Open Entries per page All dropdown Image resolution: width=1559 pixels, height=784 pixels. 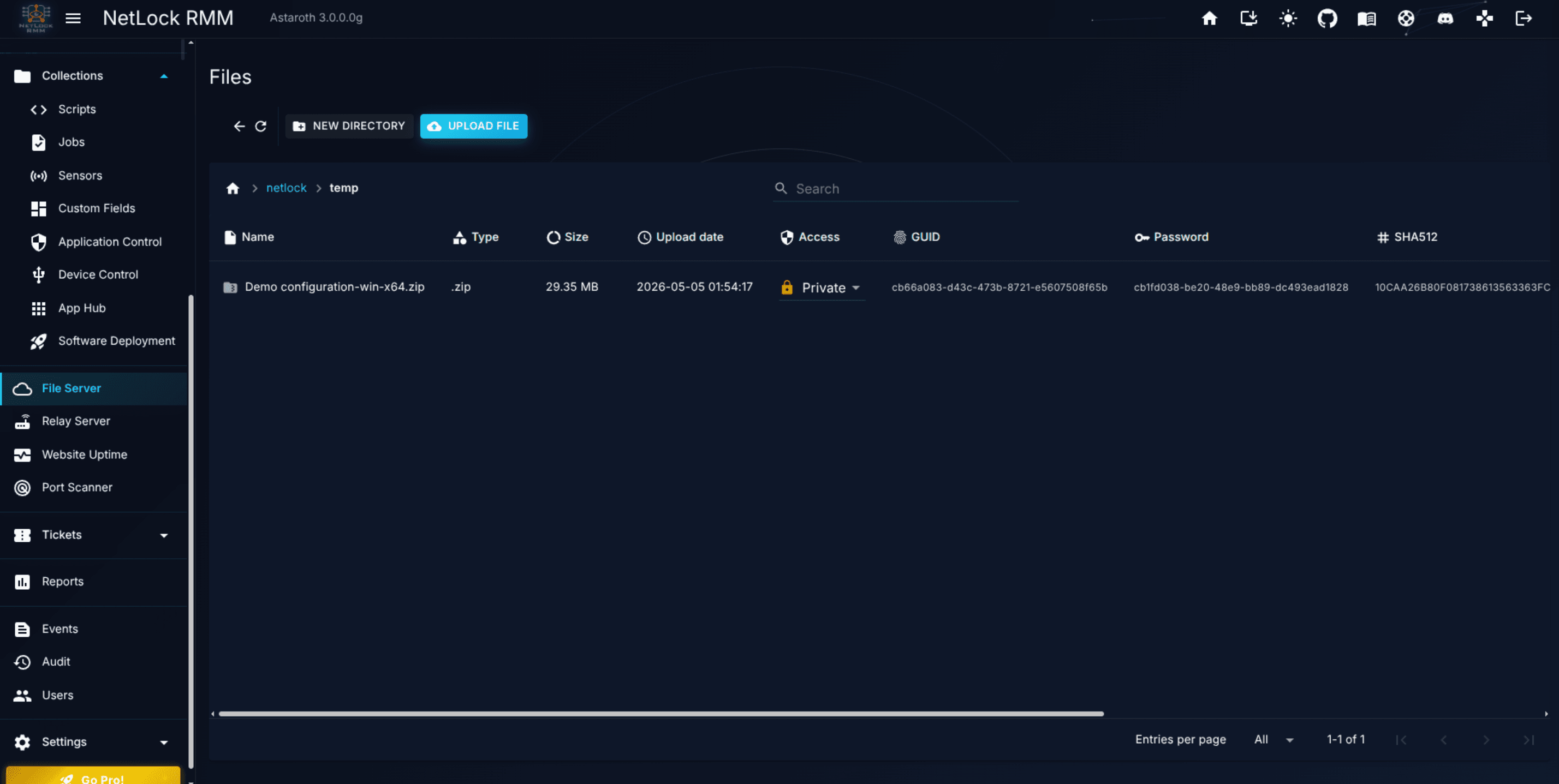[1273, 739]
